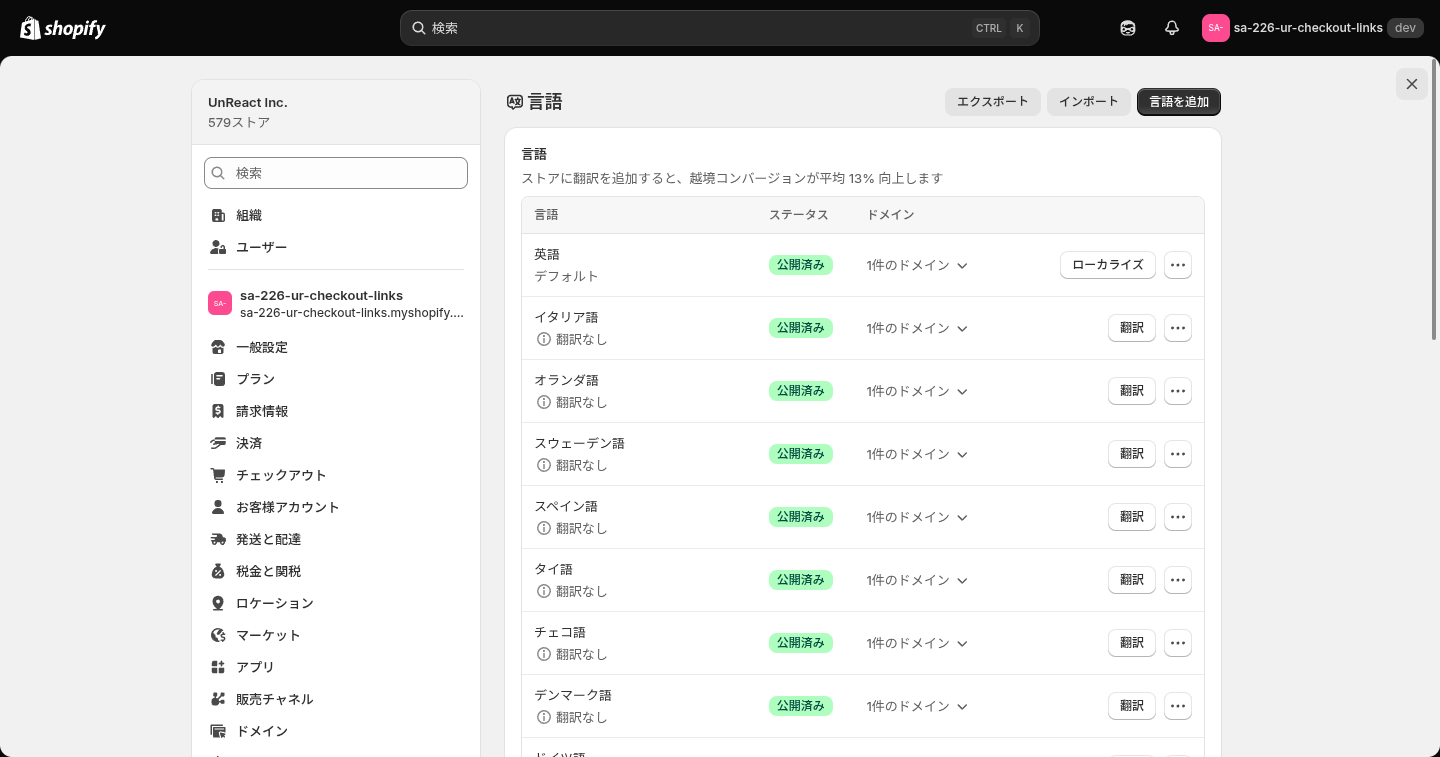This screenshot has height=757, width=1440.
Task: Click the プラン icon in sidebar
Action: click(218, 379)
